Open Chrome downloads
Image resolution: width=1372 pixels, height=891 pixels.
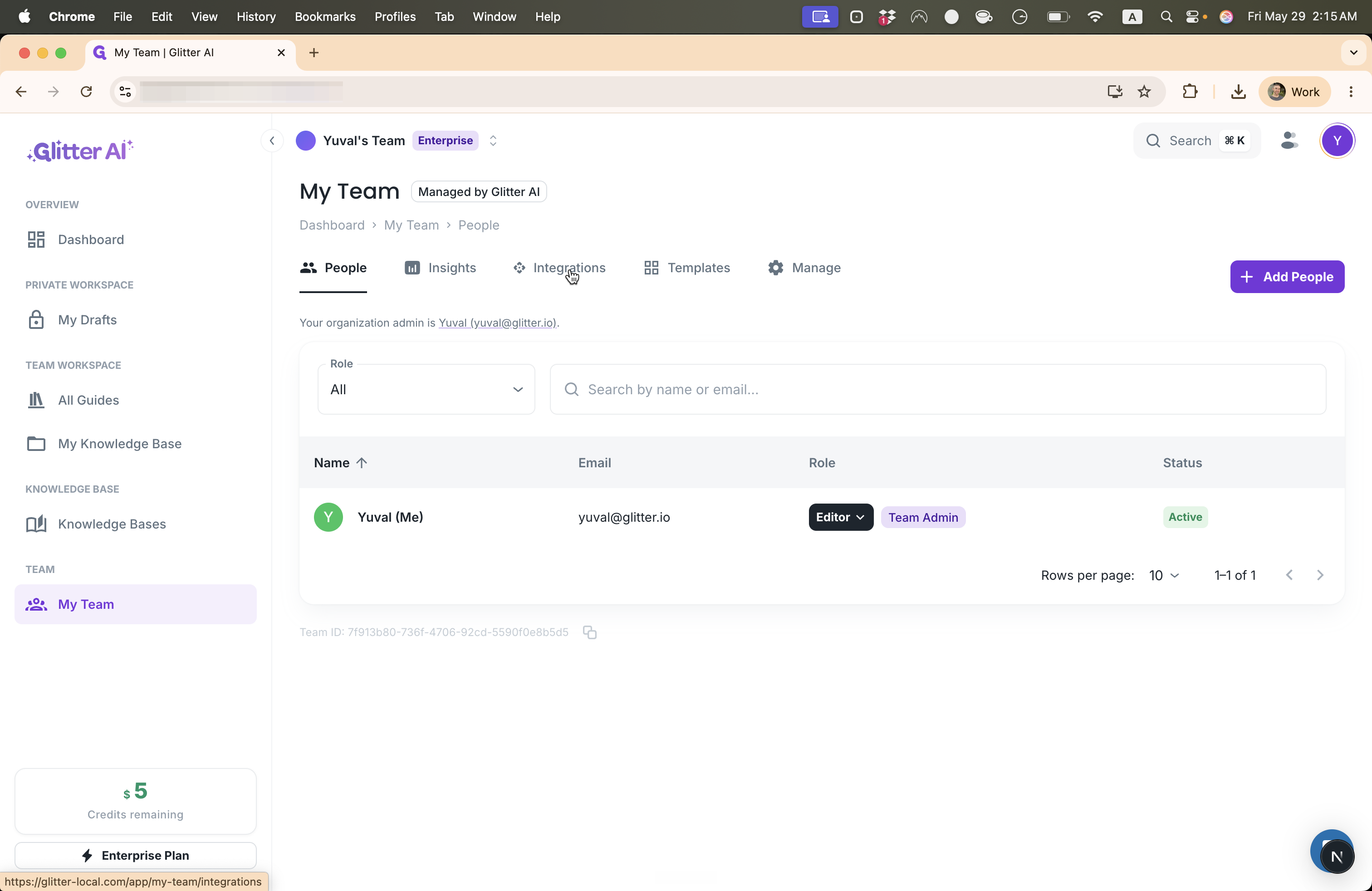1238,92
